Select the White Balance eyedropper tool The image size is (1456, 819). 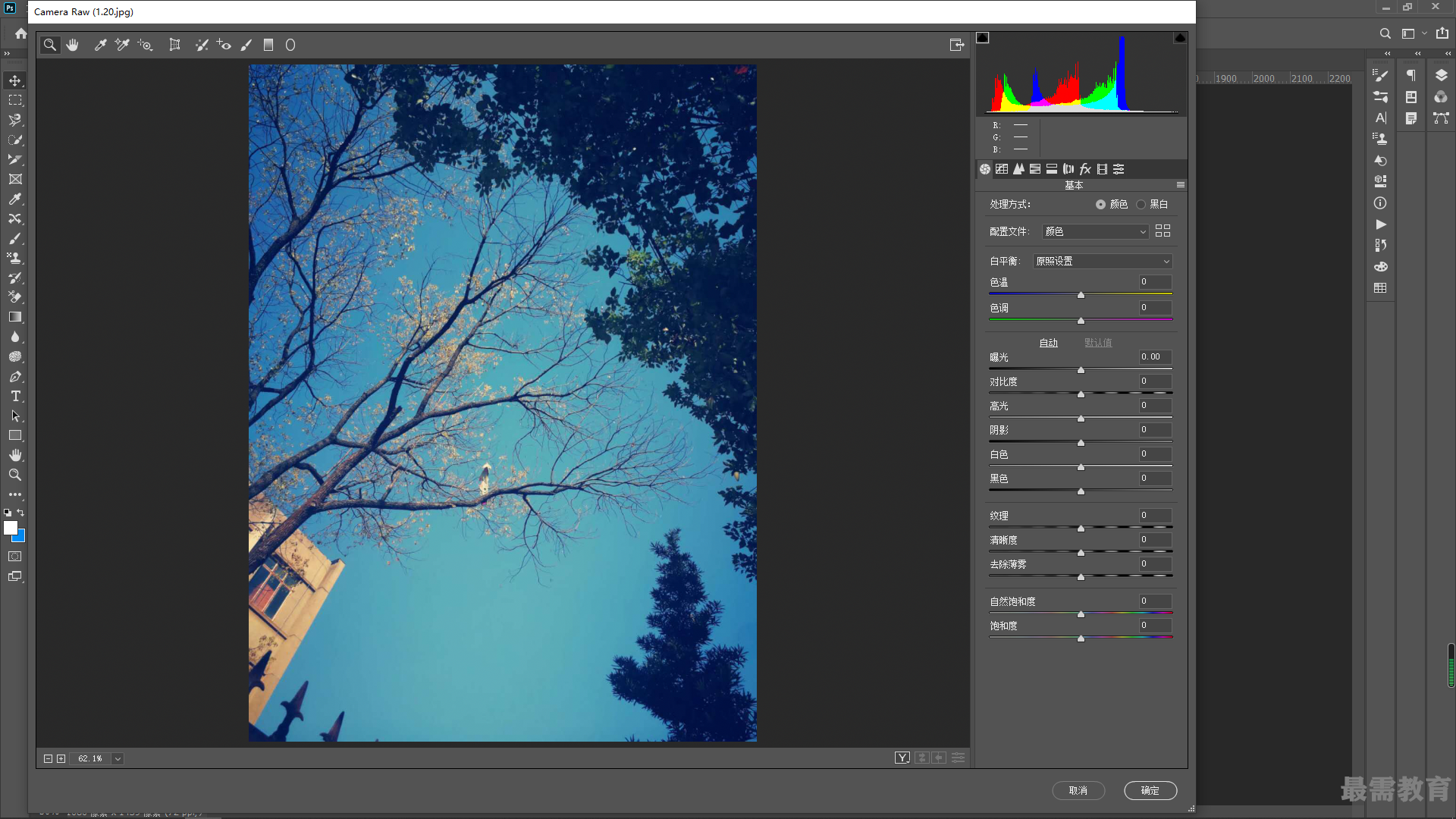pyautogui.click(x=100, y=45)
